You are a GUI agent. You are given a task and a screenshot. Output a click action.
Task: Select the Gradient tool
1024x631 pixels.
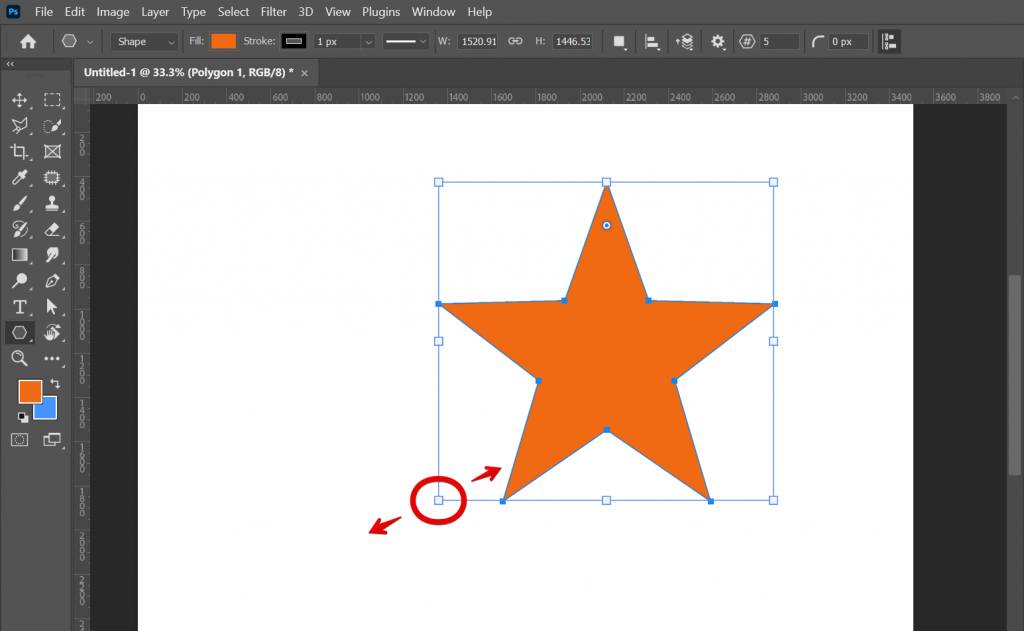point(21,254)
